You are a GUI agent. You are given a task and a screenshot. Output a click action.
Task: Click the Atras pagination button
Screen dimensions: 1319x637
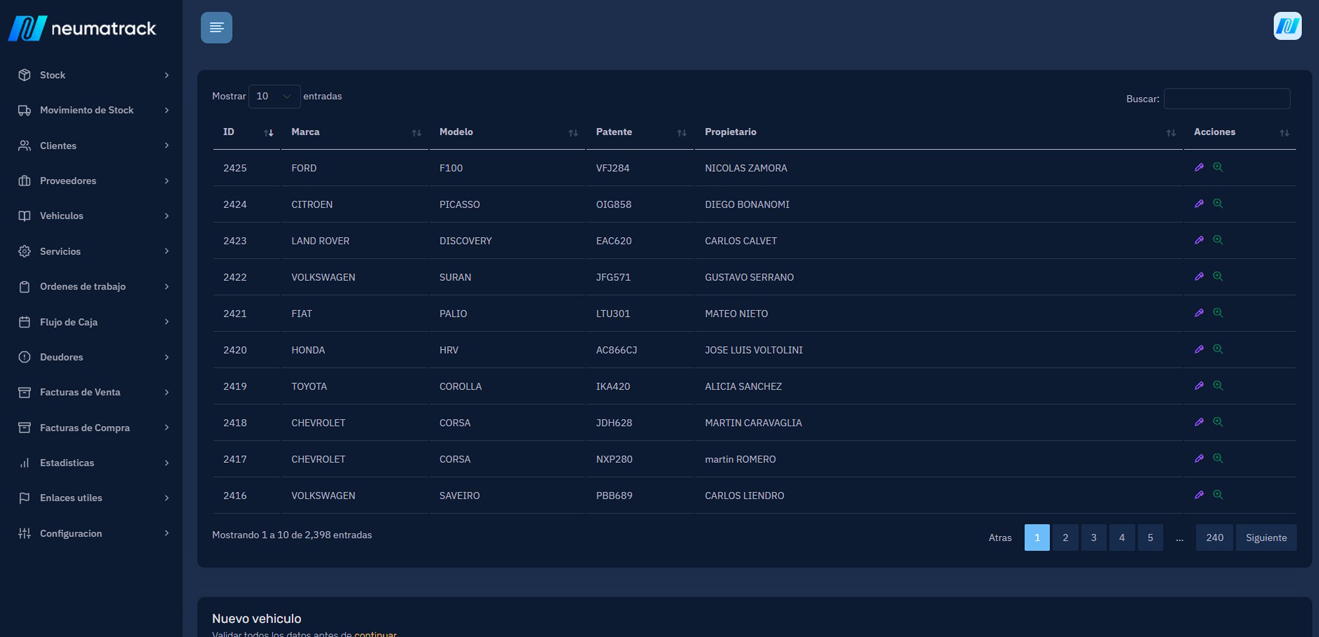tap(1000, 538)
